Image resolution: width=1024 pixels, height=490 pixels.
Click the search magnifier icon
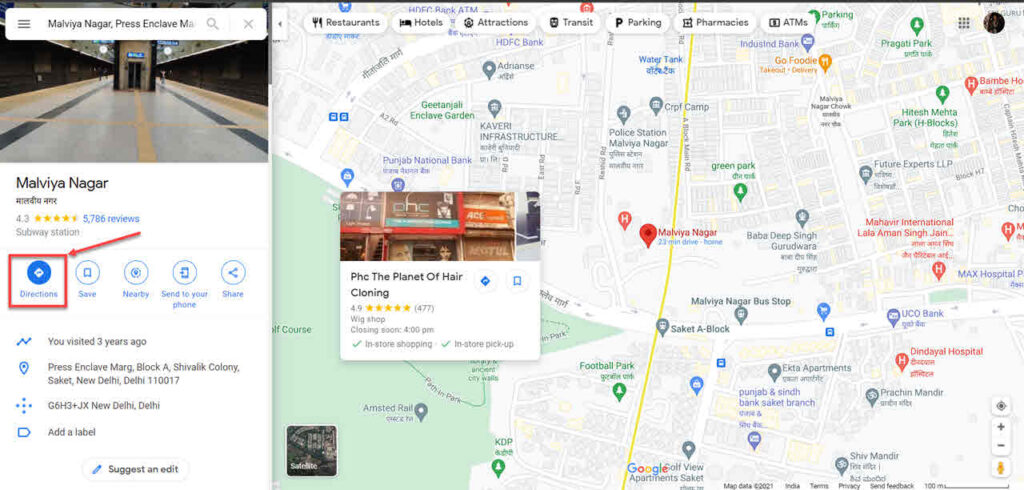click(x=213, y=24)
